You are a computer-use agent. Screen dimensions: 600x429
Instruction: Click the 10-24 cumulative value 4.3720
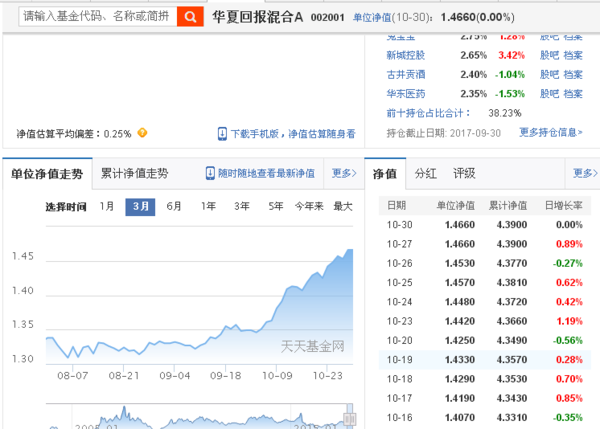tap(512, 302)
